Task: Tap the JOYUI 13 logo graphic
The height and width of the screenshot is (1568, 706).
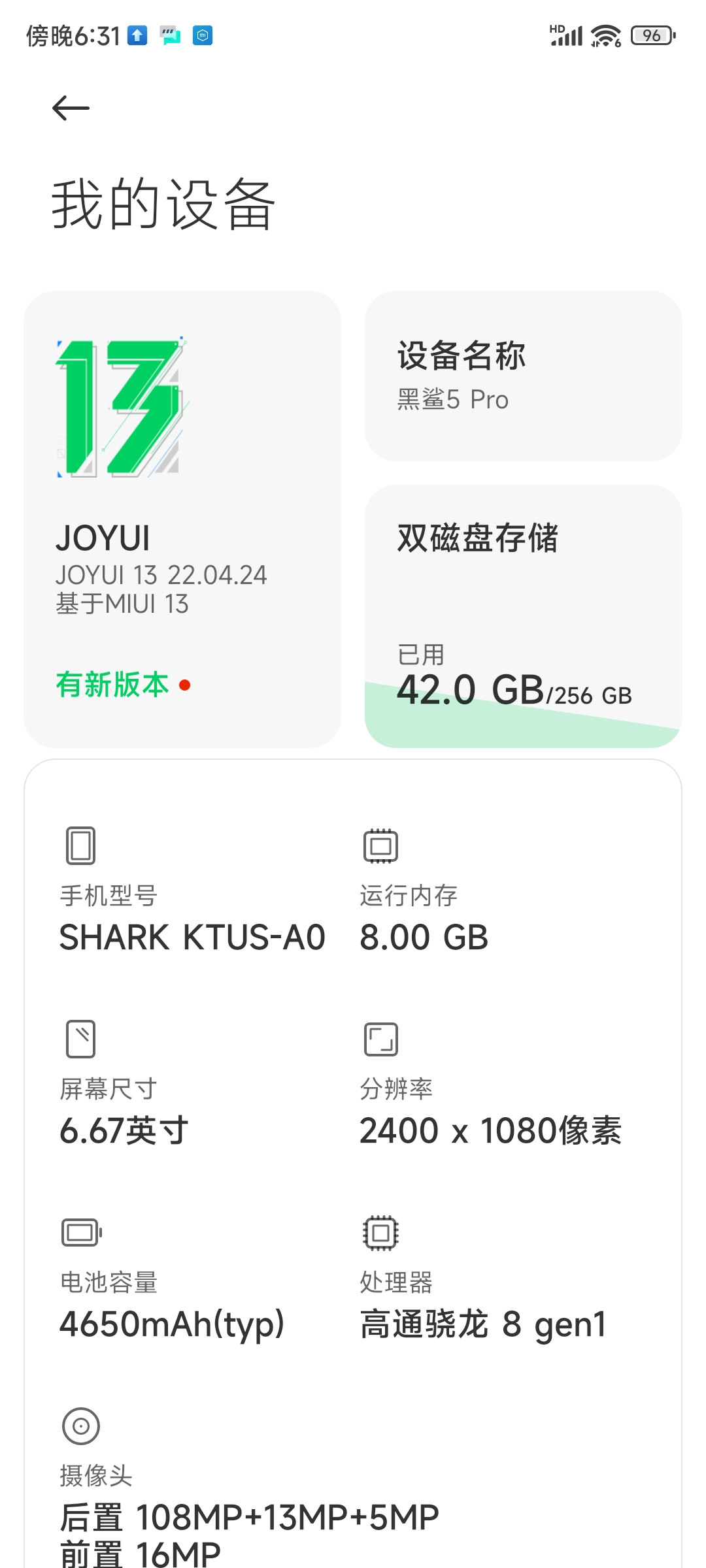Action: pos(122,407)
